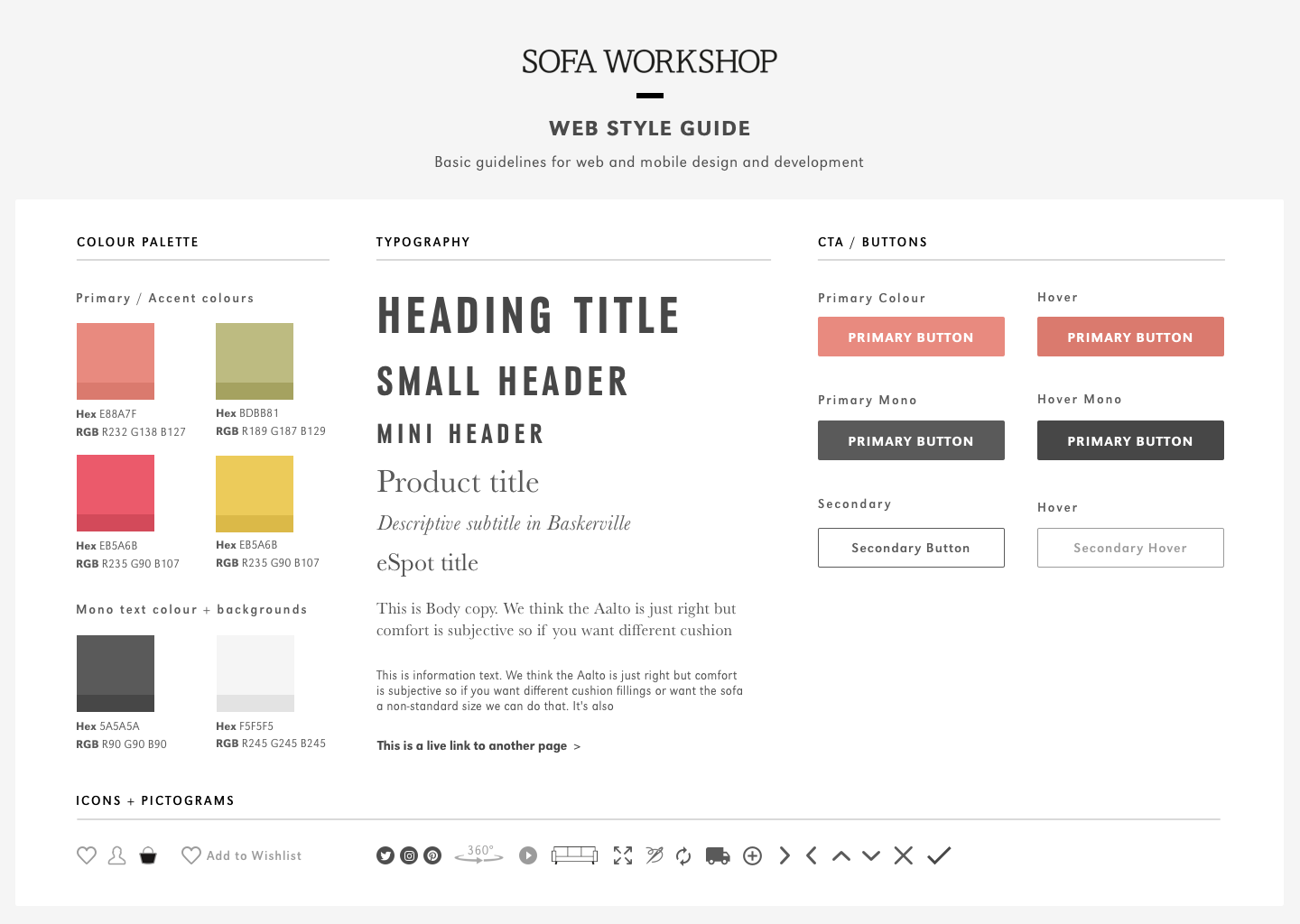The image size is (1300, 924).
Task: Click the Twitter social icon
Action: pos(385,855)
